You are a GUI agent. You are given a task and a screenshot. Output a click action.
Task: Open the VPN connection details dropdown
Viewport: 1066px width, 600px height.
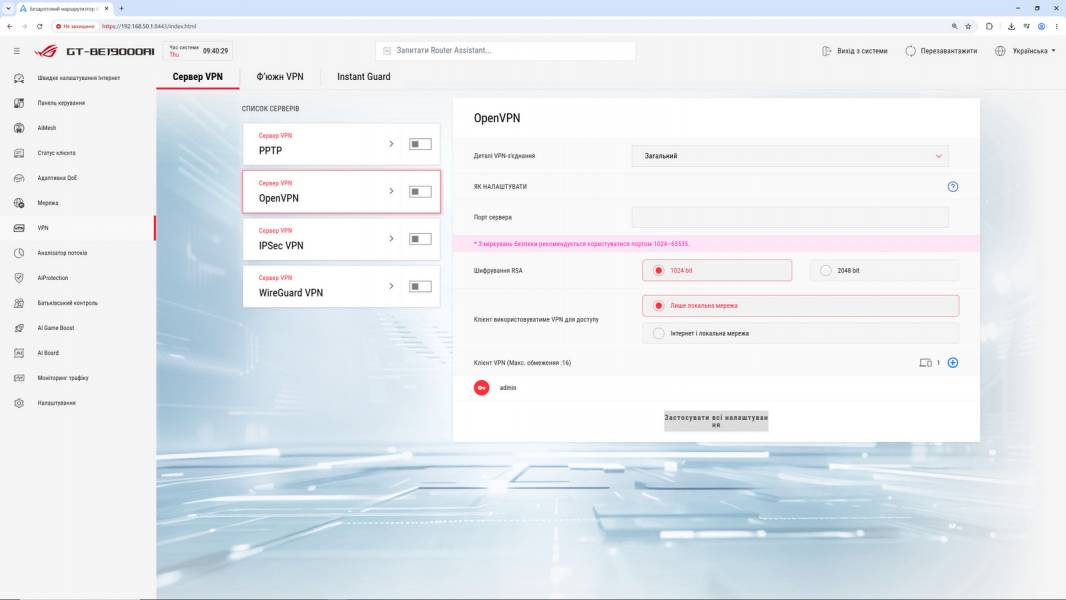coord(789,156)
